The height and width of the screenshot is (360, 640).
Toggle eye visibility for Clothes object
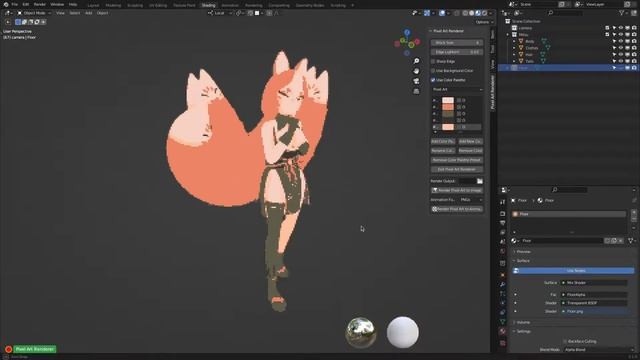click(621, 48)
